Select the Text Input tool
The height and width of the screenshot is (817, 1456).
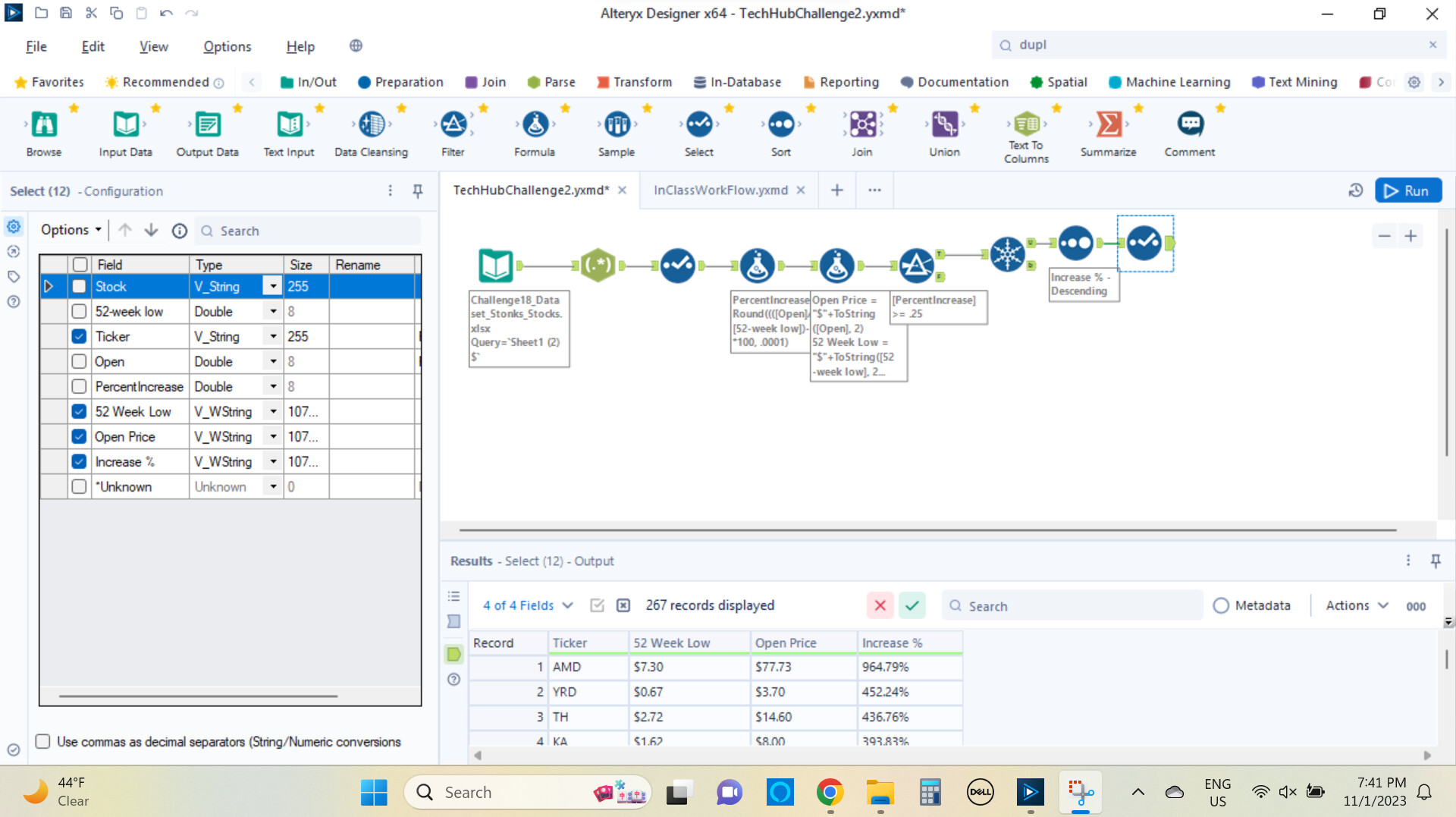click(x=289, y=124)
